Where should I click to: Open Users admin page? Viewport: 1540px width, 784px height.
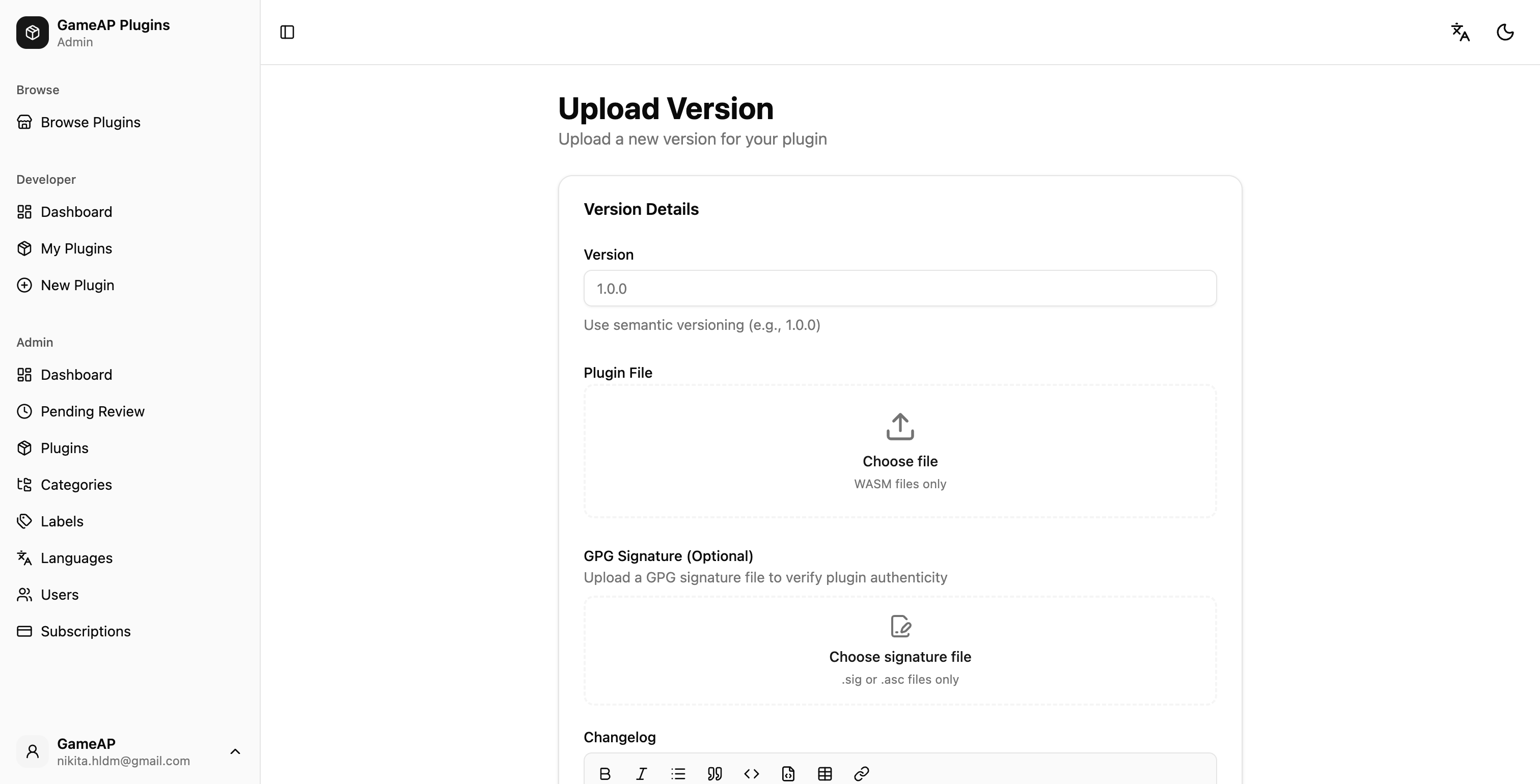(x=60, y=595)
